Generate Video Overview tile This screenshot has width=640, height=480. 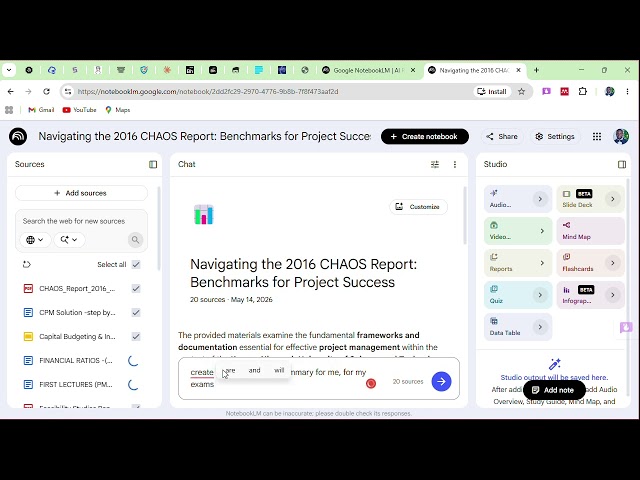pyautogui.click(x=518, y=231)
